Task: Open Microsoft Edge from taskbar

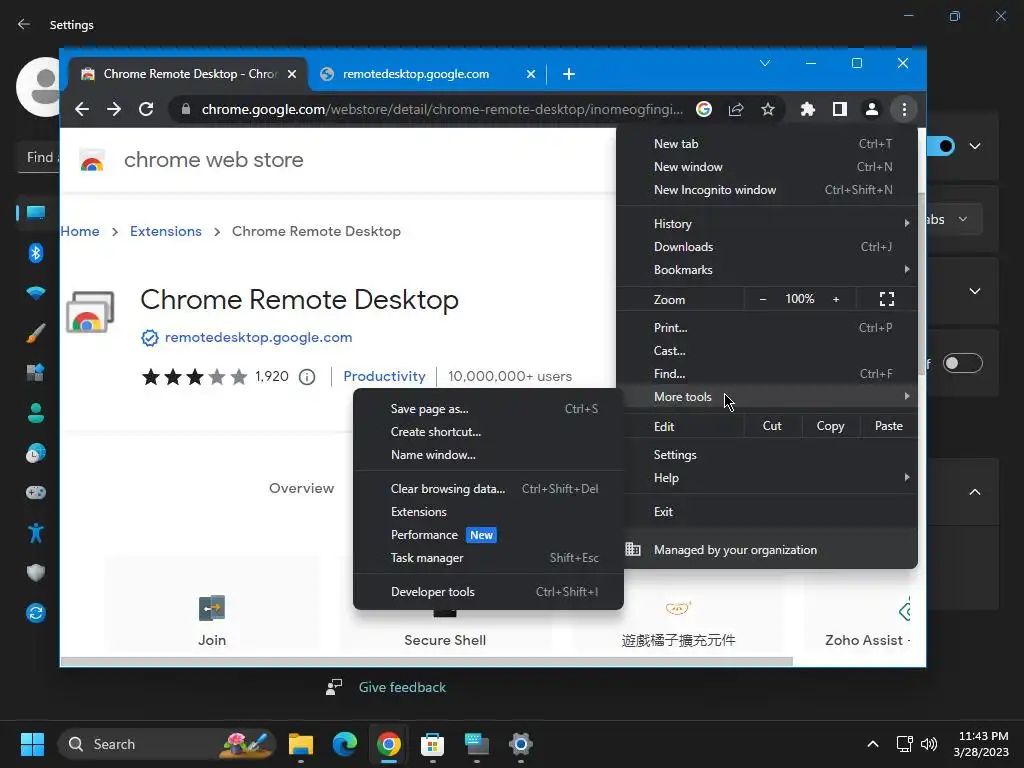Action: click(345, 744)
